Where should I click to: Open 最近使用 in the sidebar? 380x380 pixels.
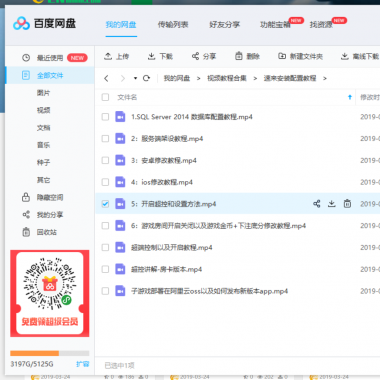coord(50,58)
